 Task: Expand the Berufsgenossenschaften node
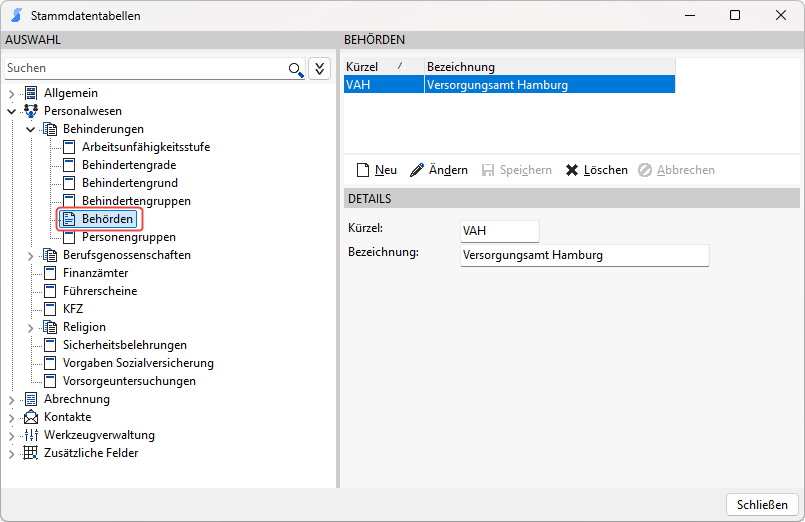coord(30,255)
